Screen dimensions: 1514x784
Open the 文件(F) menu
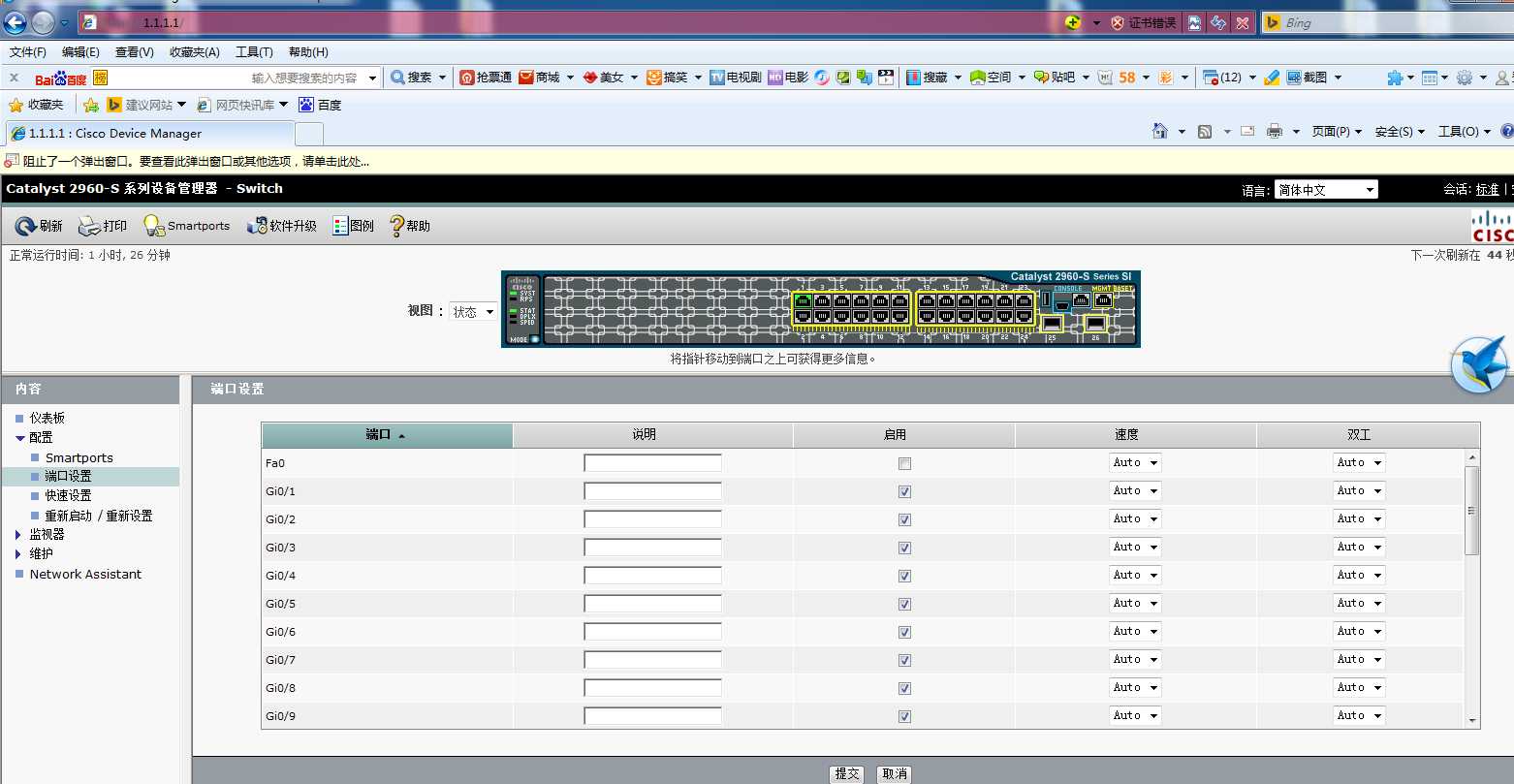[x=28, y=52]
